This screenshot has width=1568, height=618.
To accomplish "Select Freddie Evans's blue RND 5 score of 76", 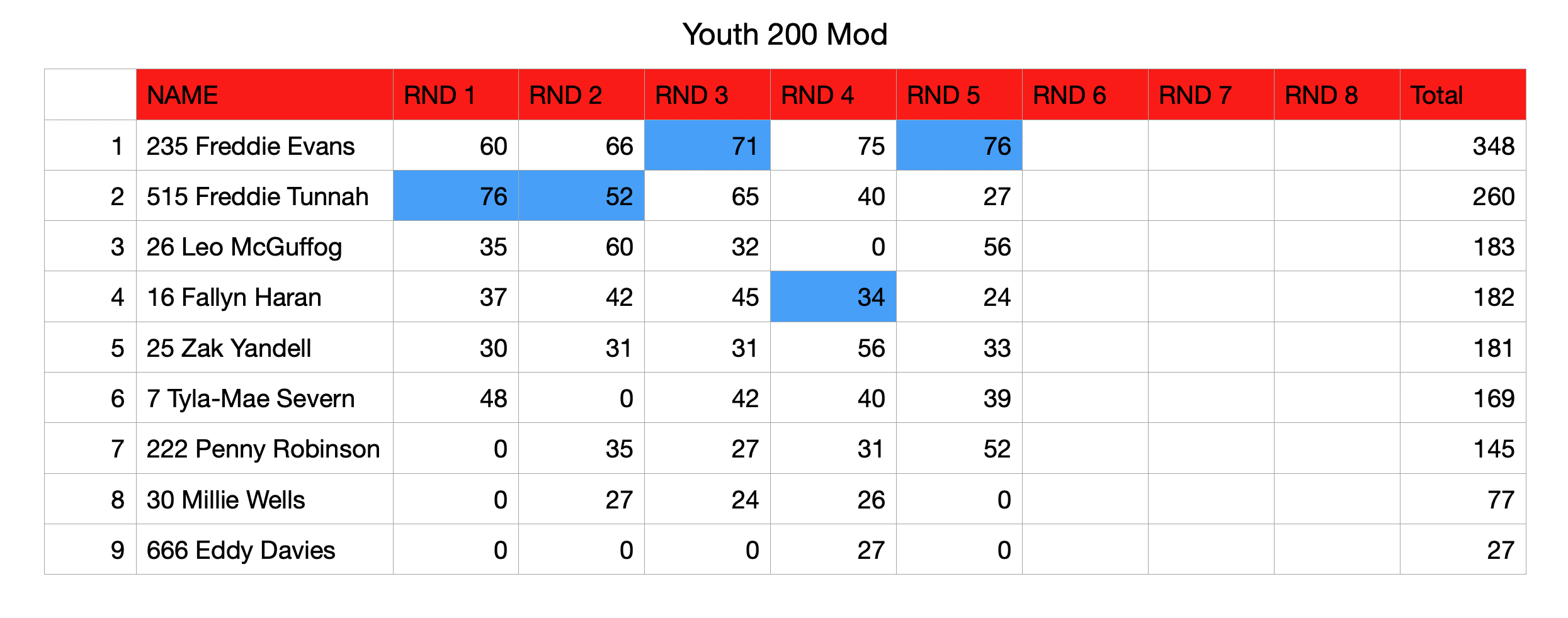I will click(x=959, y=145).
